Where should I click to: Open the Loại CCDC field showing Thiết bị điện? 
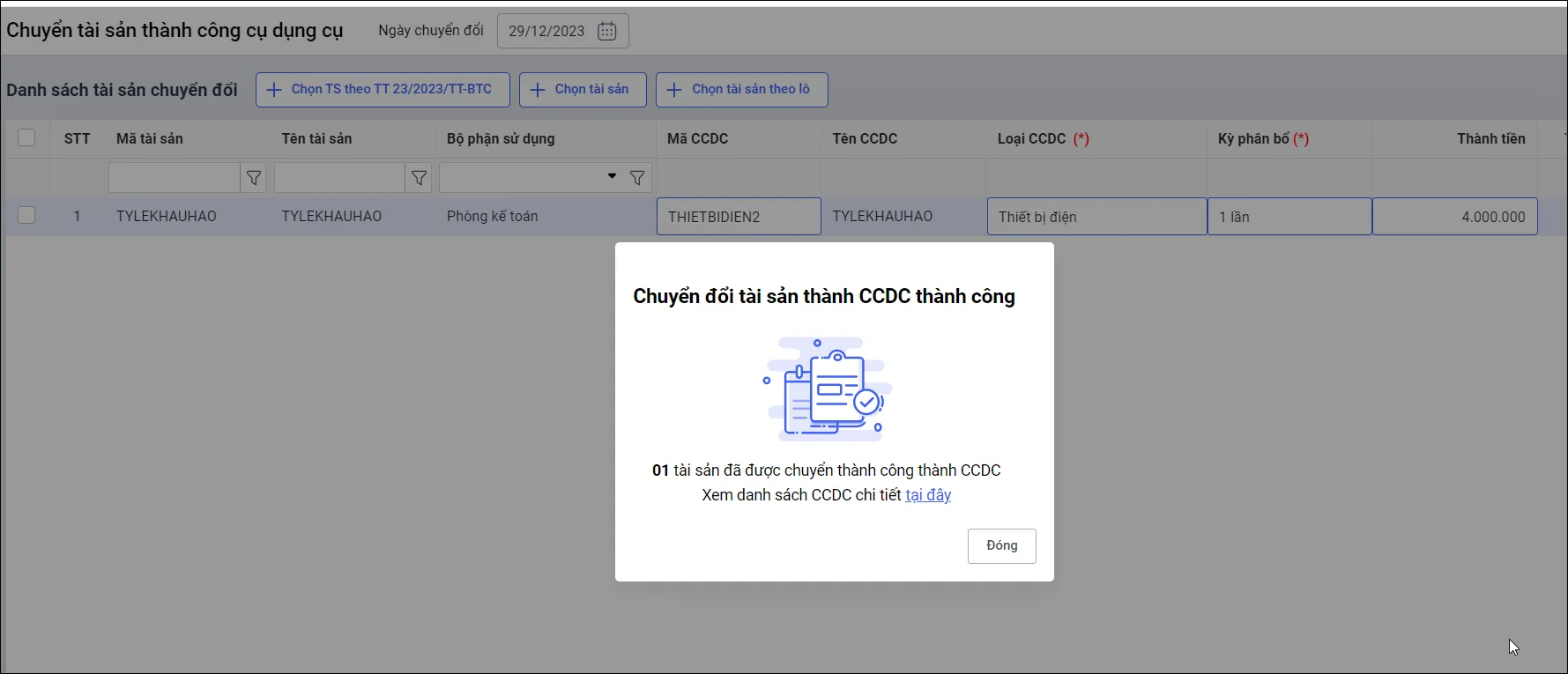1096,217
